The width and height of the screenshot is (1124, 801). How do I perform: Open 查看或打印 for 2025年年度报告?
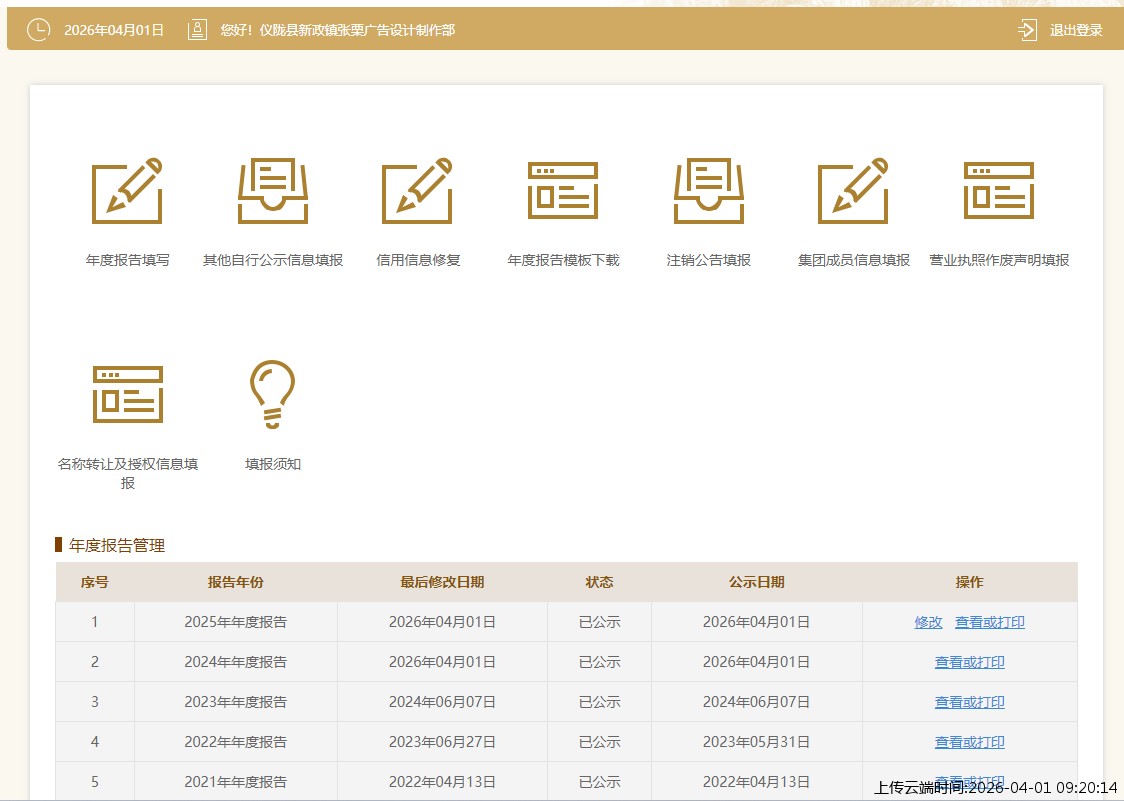click(989, 622)
